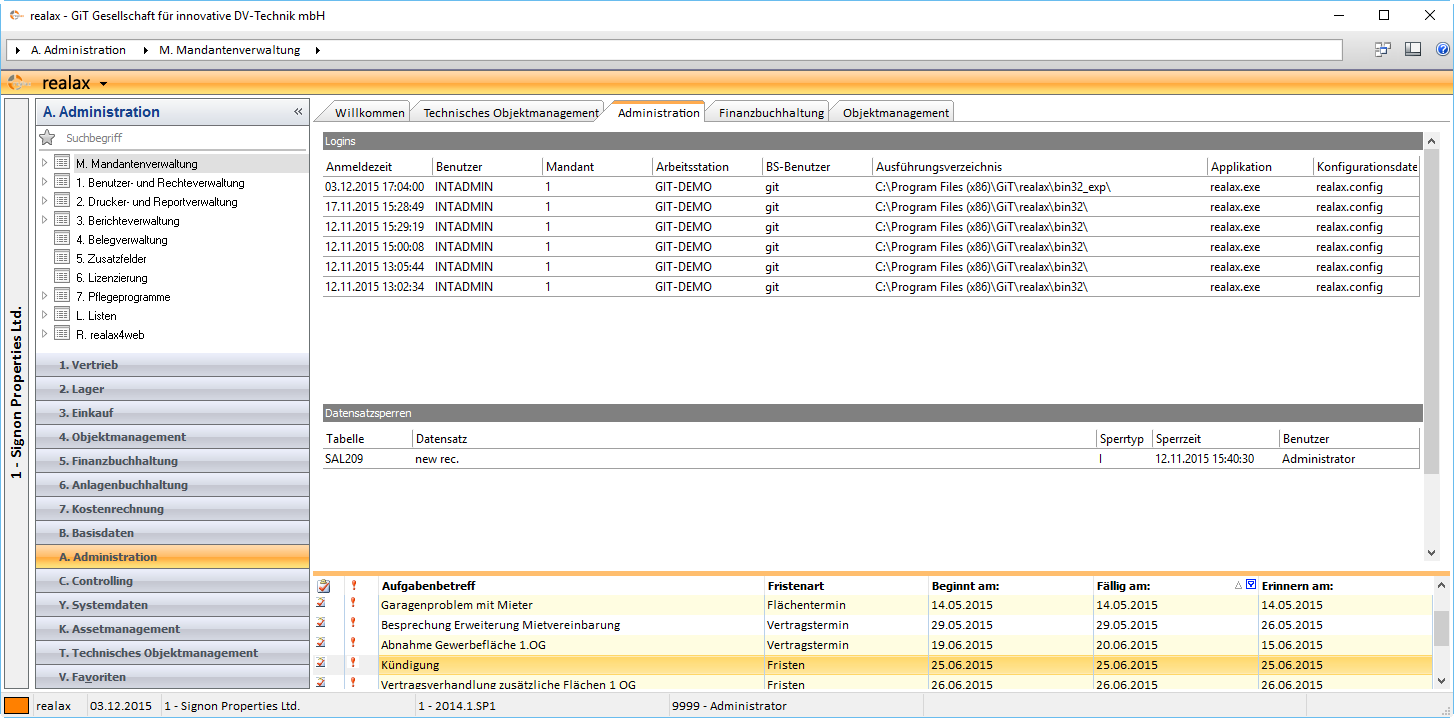Click the clipboard task icon in task list header

point(323,586)
